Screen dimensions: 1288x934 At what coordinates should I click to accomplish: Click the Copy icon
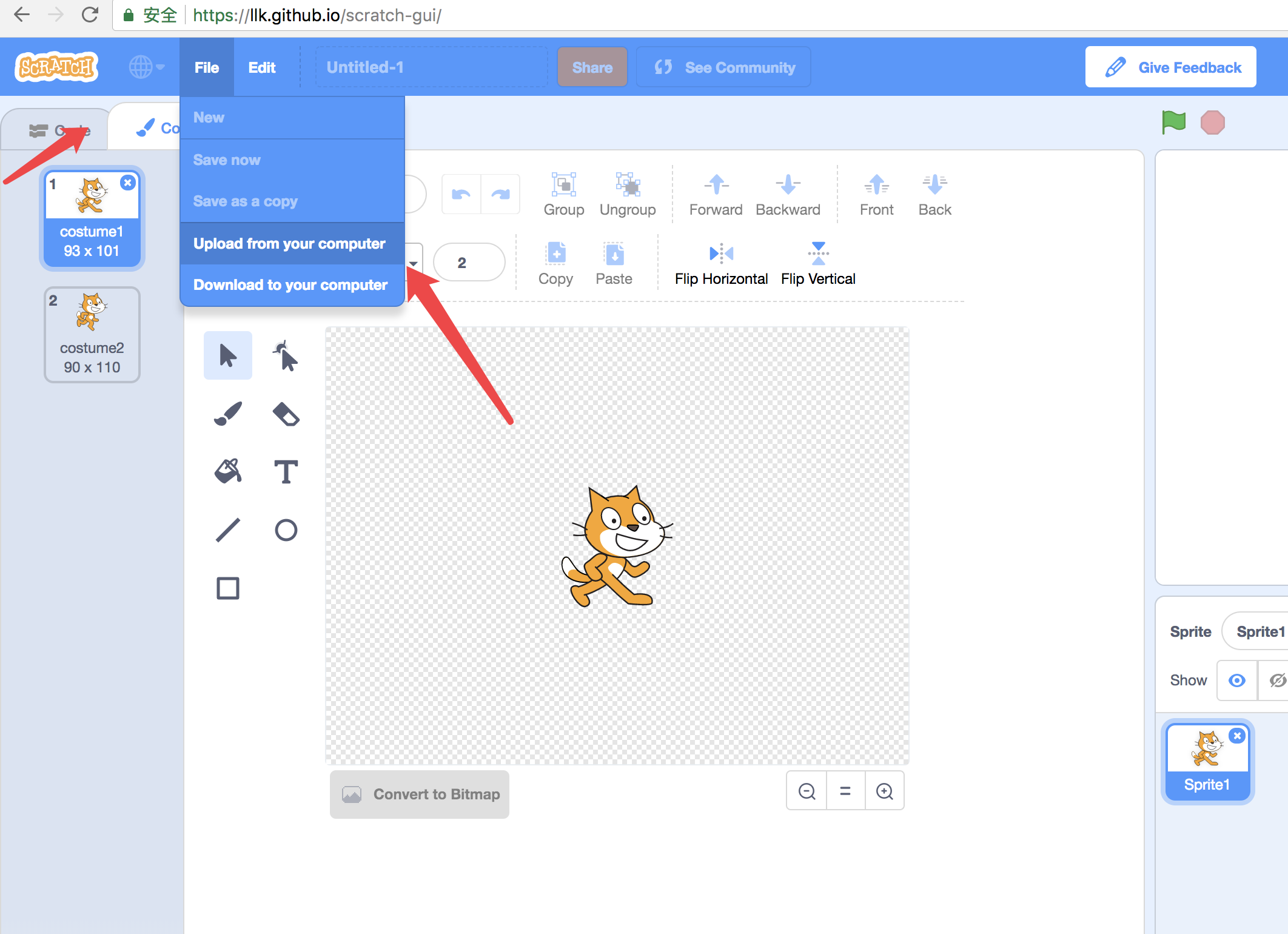(x=555, y=264)
